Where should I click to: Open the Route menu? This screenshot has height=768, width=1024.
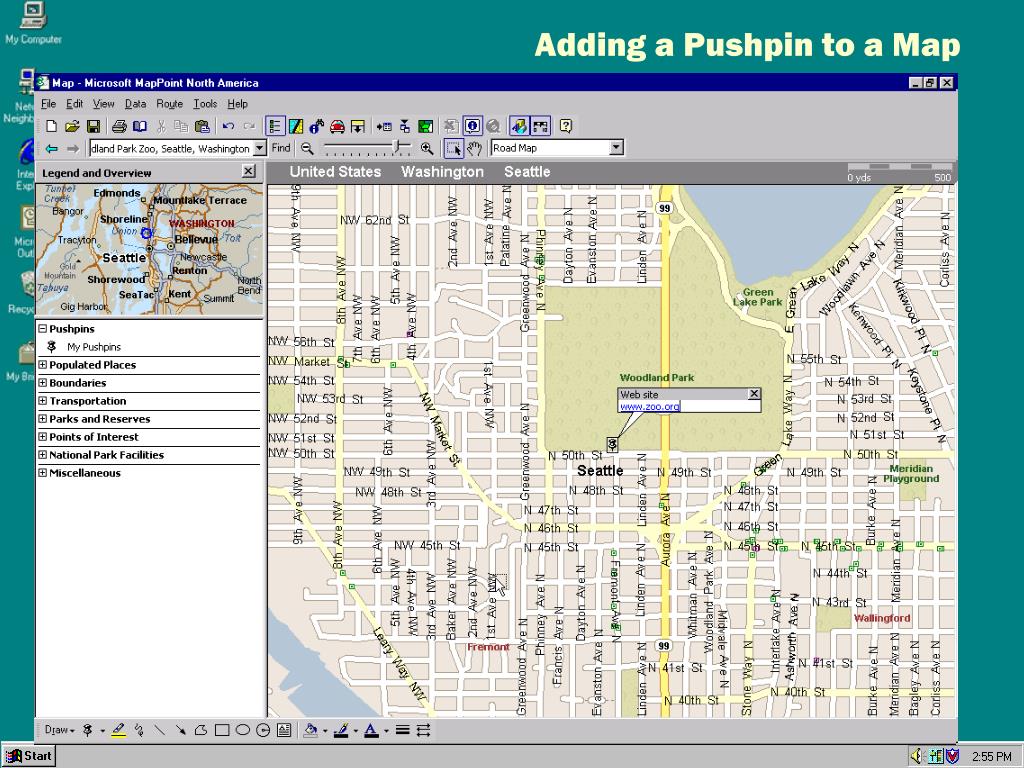click(x=169, y=104)
